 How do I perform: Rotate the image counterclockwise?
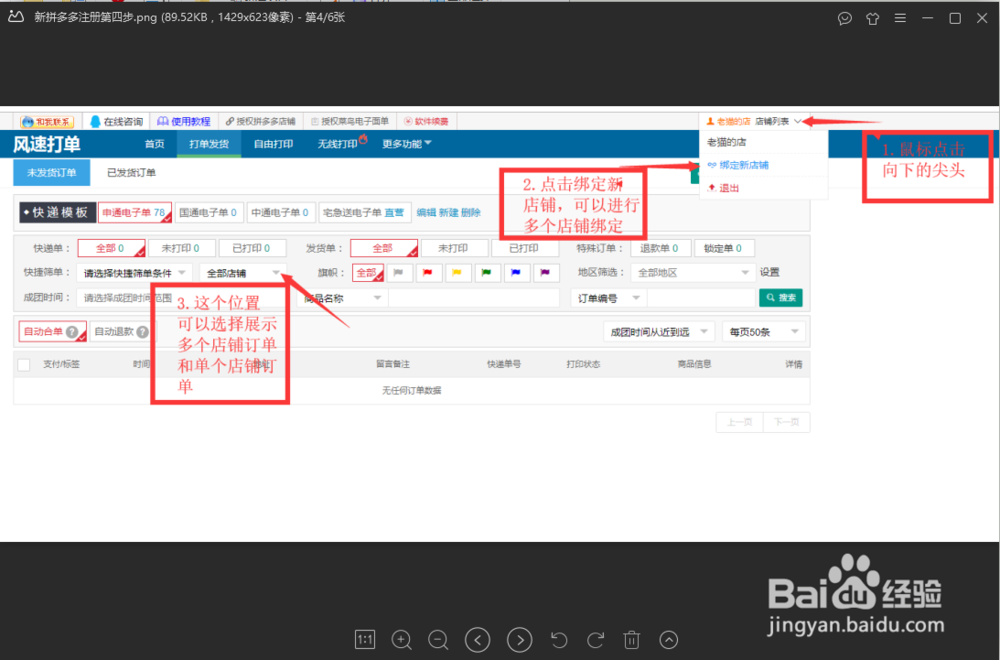pos(559,640)
